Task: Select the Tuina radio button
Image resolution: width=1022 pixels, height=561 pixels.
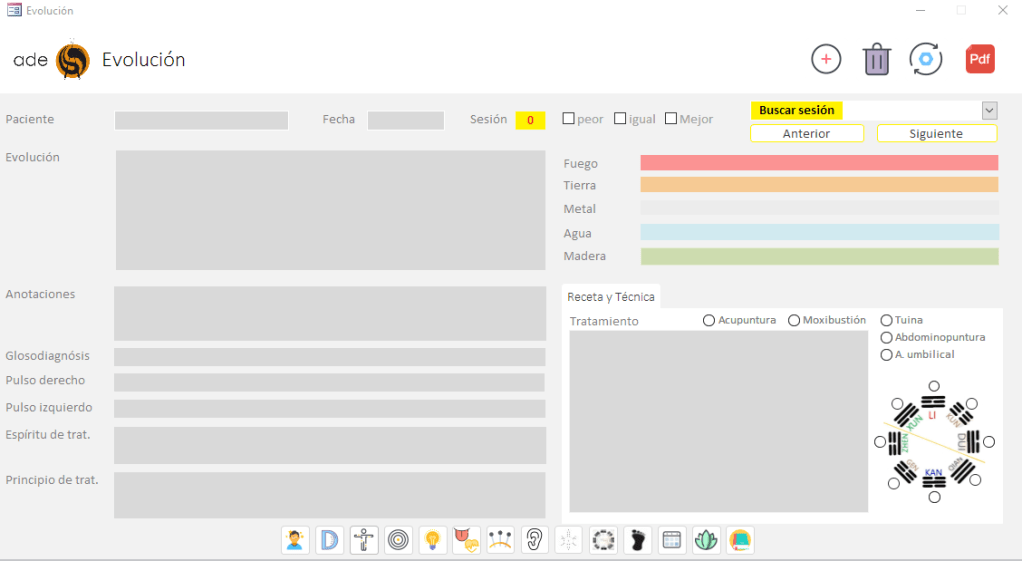Action: [886, 320]
